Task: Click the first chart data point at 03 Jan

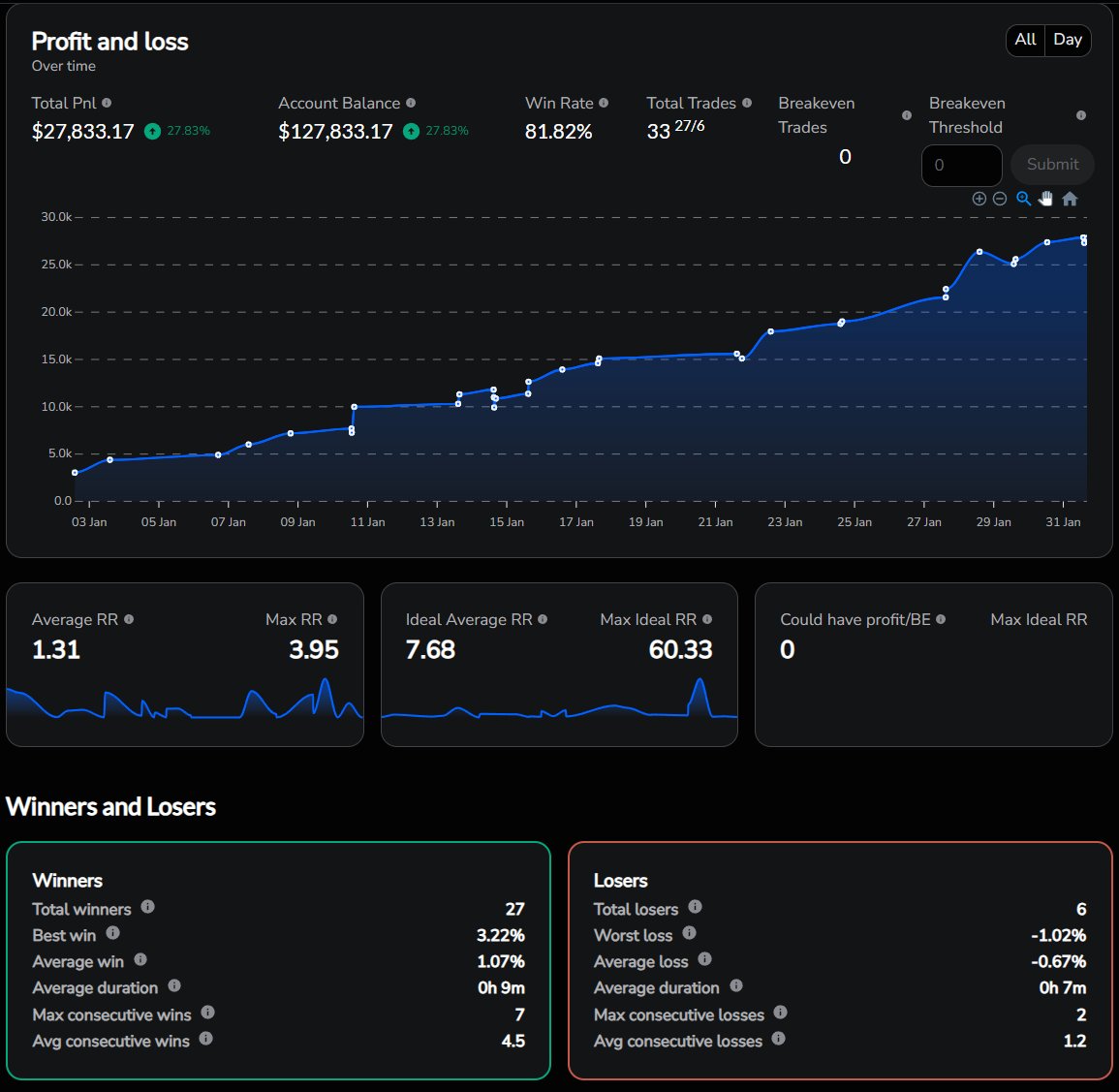Action: click(75, 473)
